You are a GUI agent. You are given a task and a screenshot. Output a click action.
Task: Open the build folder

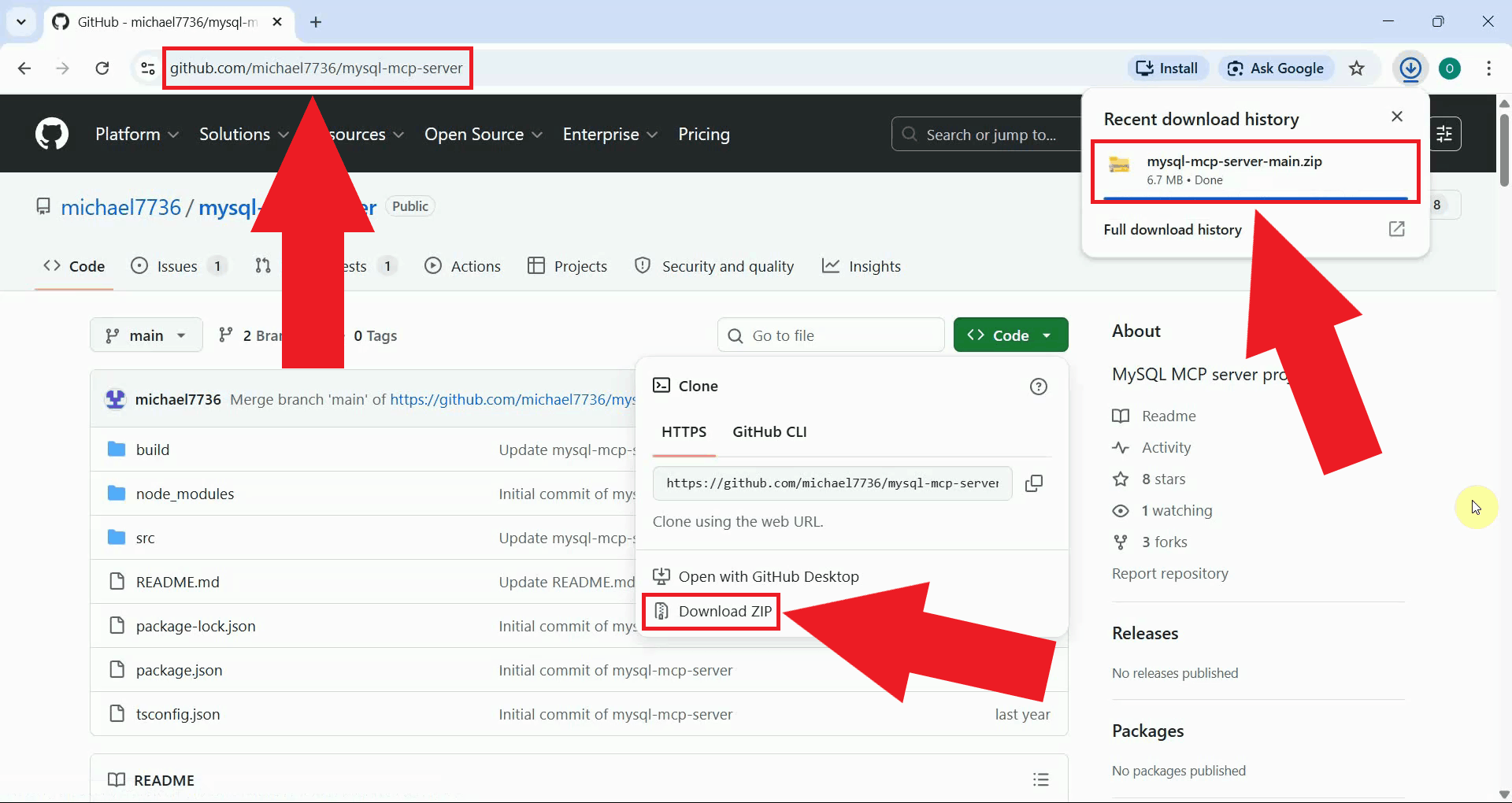153,450
